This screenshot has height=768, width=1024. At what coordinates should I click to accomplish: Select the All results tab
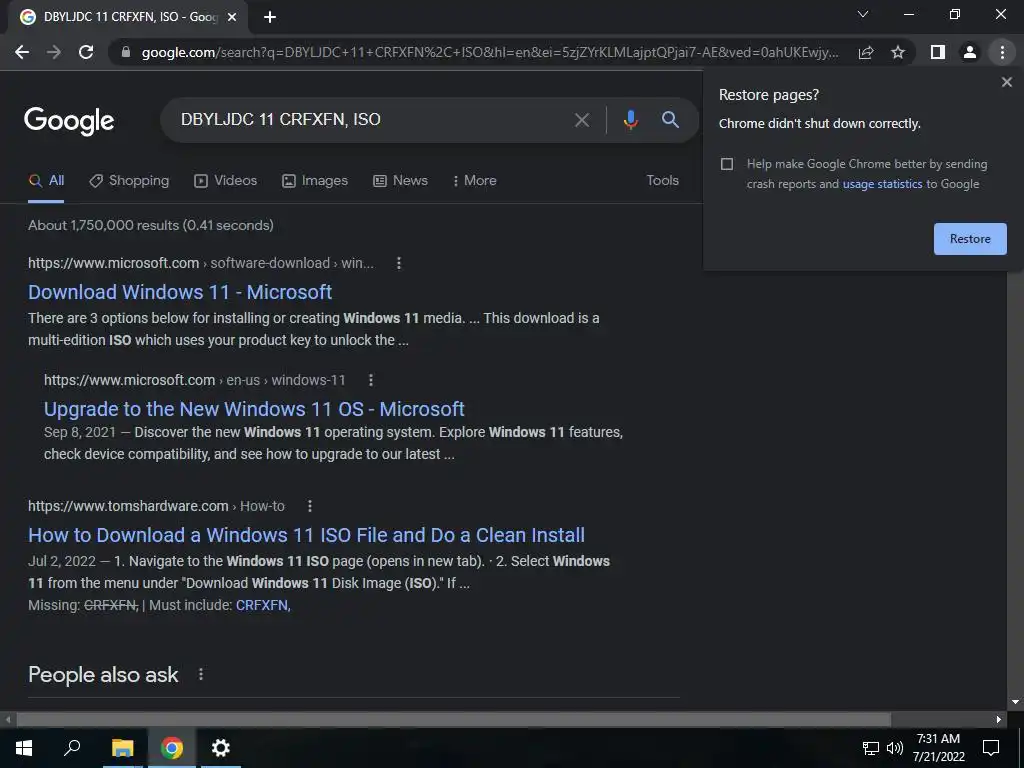[46, 181]
